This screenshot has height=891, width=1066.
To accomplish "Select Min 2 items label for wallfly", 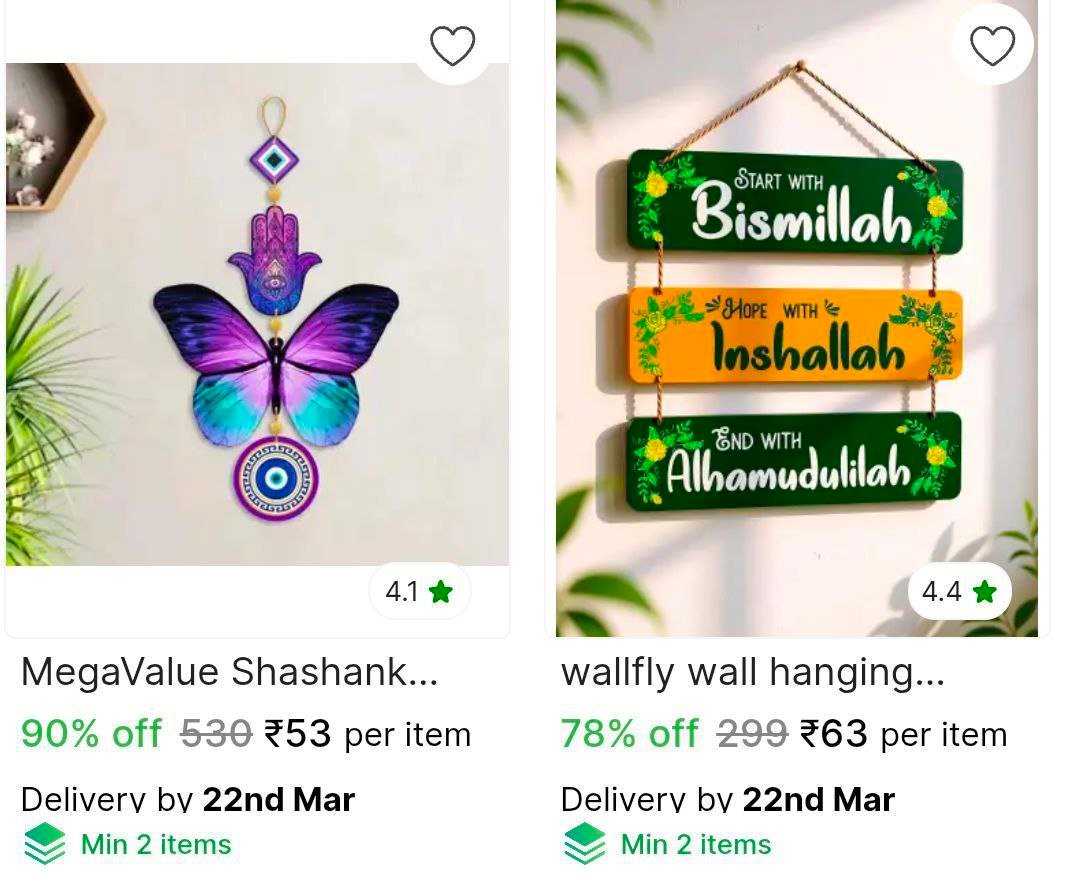I will coord(696,845).
